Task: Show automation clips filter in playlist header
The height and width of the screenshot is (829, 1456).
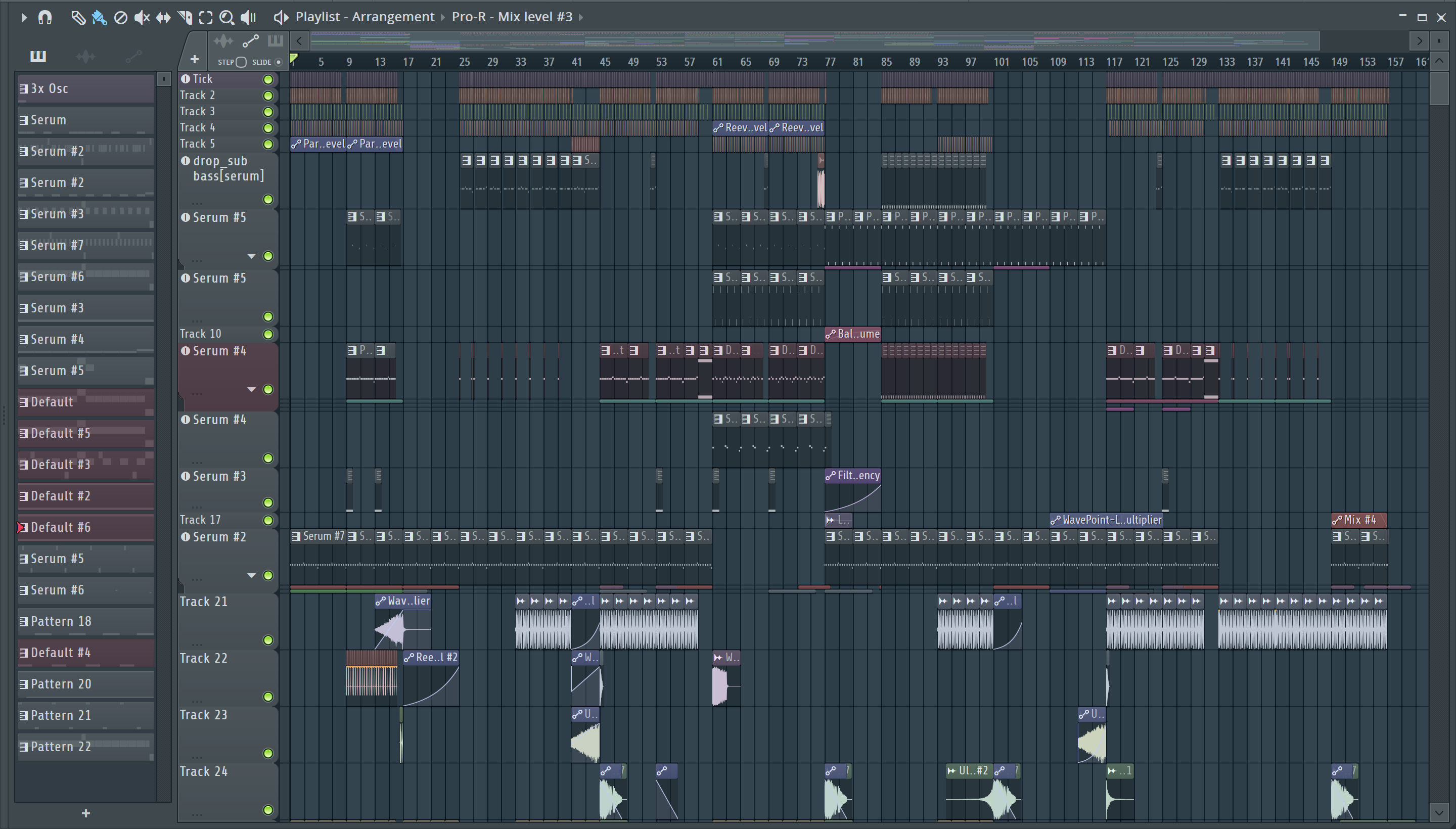Action: (251, 40)
